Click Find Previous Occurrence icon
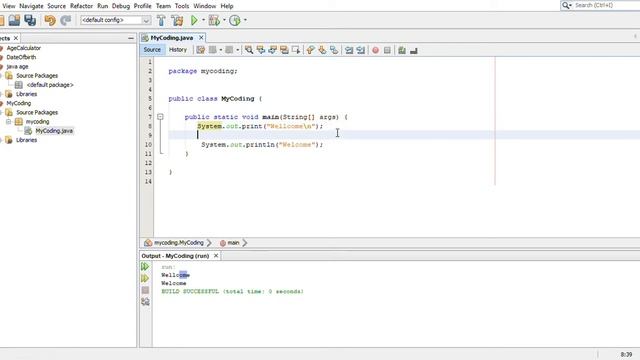640x360 pixels. 261,50
